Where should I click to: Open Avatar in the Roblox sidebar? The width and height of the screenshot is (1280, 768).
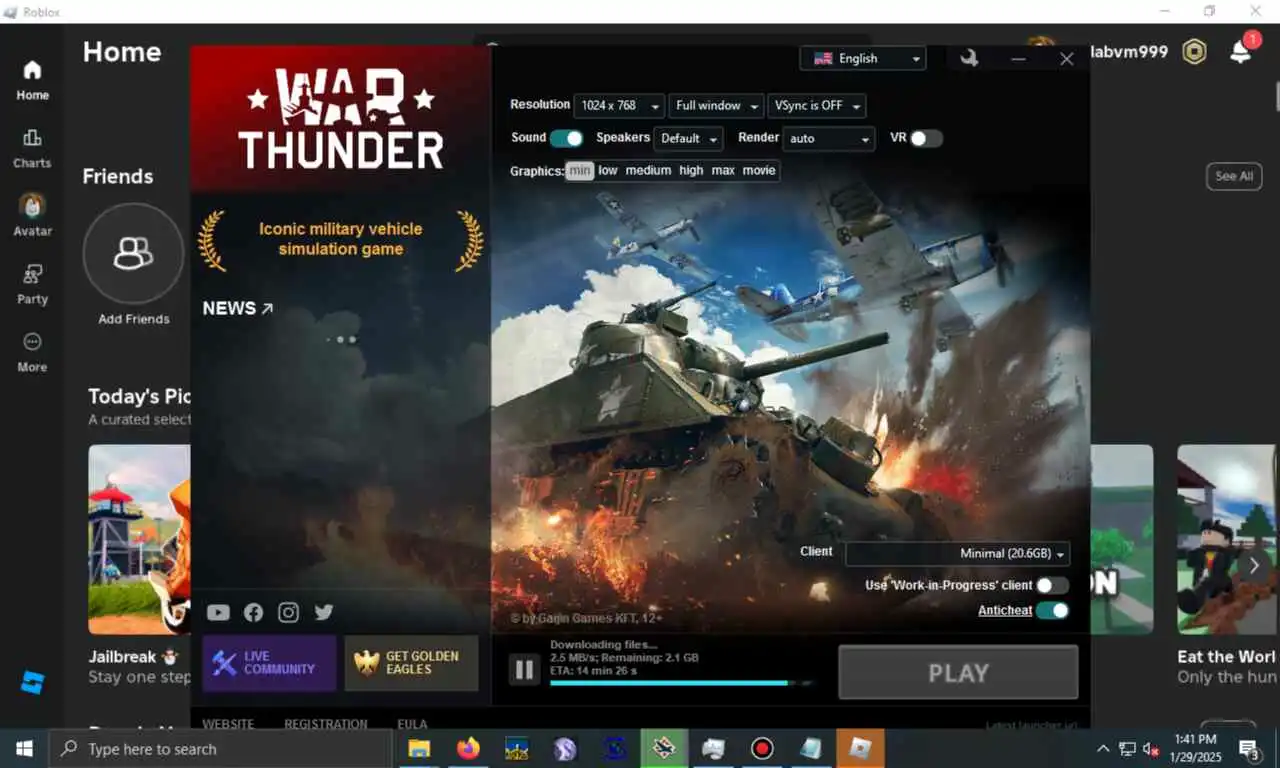pos(32,215)
